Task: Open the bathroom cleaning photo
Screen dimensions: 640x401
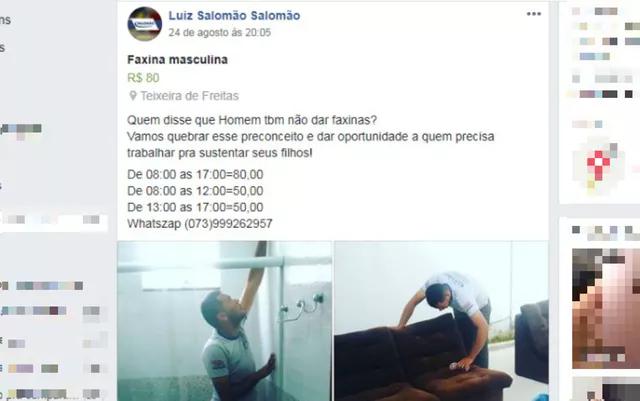Action: [224, 321]
